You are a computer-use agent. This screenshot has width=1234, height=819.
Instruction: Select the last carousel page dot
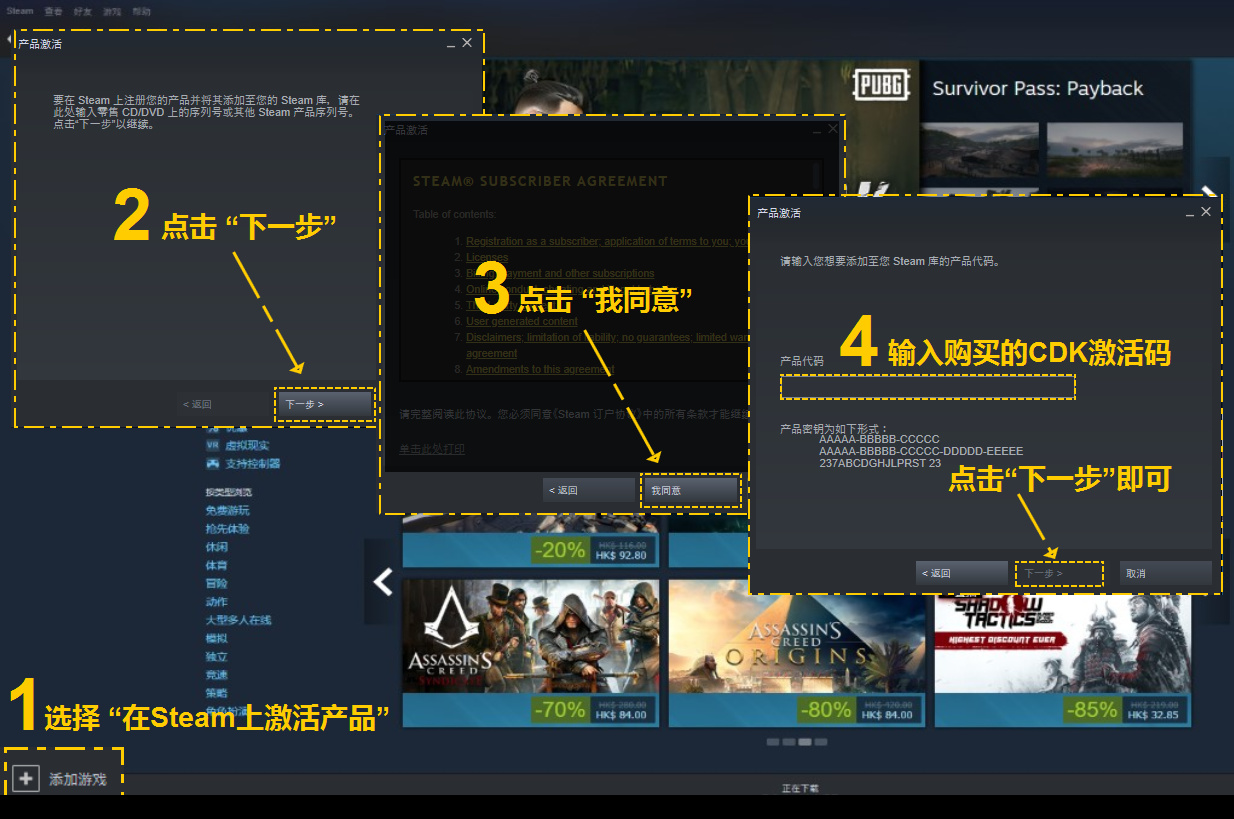(x=821, y=742)
